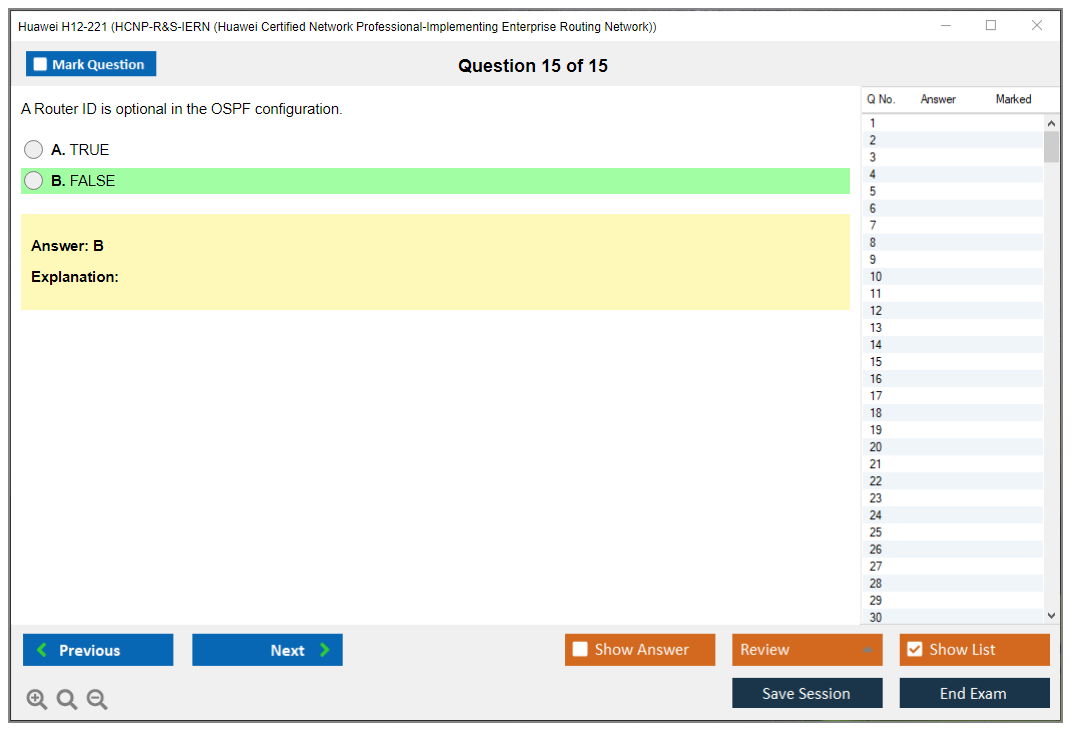Viewport: 1075px width, 735px height.
Task: Minimize the exam window
Action: tap(946, 26)
